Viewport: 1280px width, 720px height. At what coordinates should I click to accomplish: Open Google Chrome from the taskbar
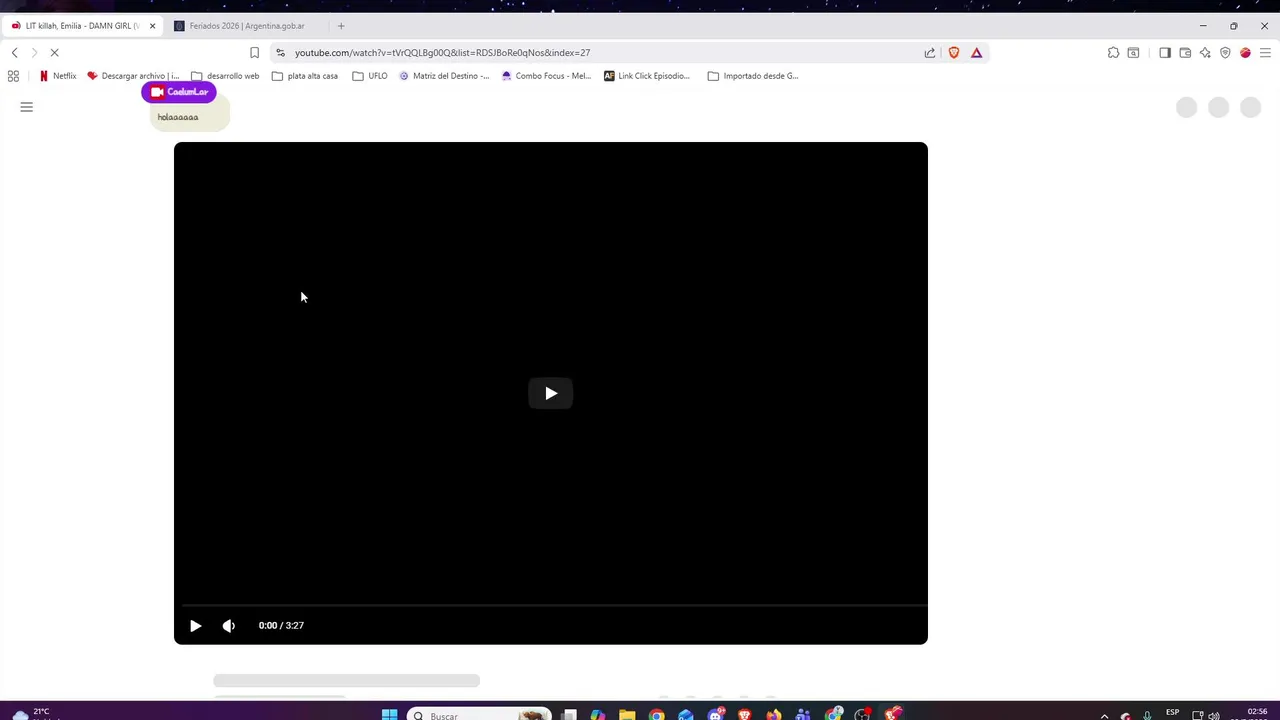pyautogui.click(x=656, y=715)
